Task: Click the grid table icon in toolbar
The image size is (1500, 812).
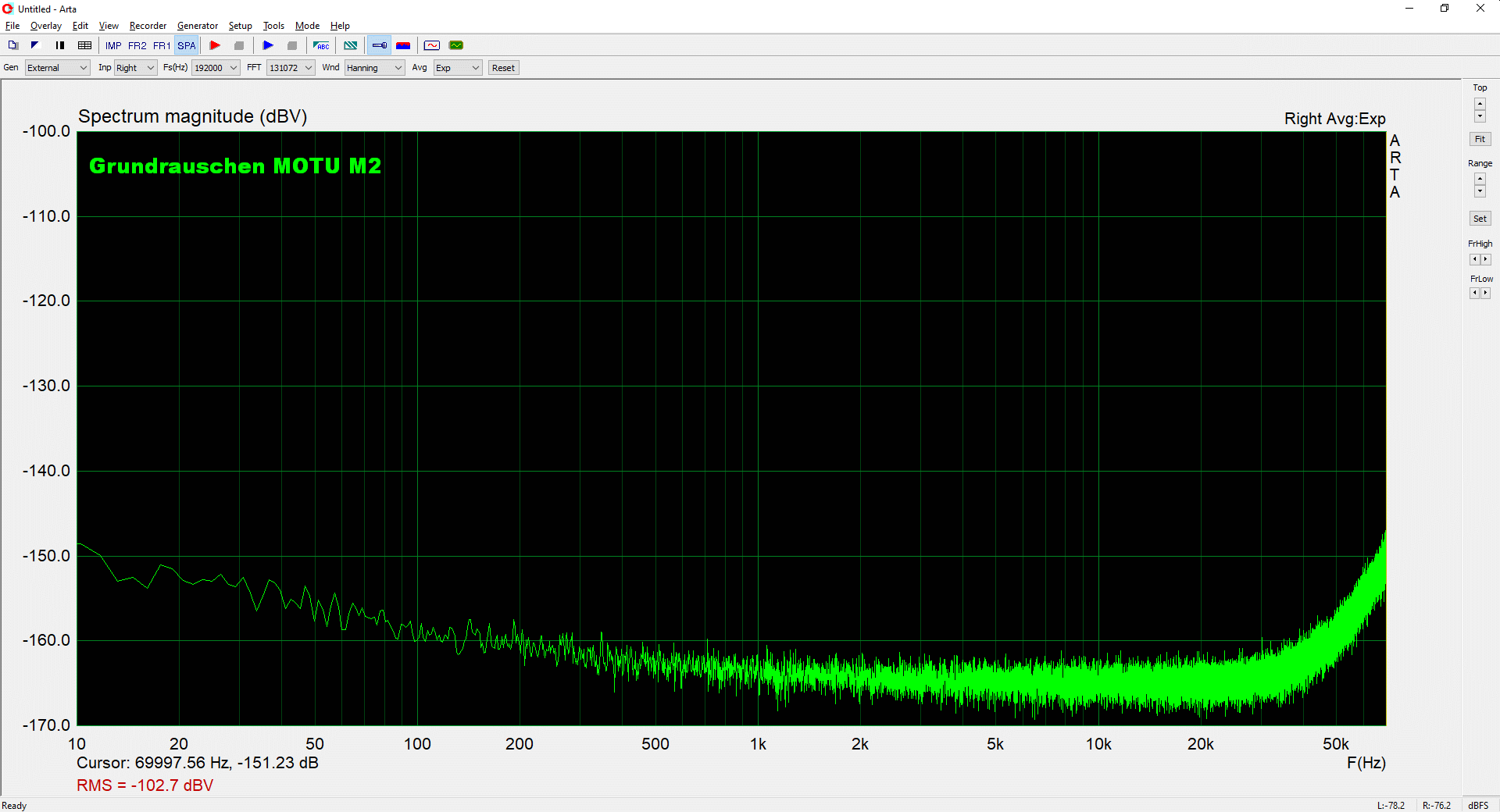Action: [85, 45]
